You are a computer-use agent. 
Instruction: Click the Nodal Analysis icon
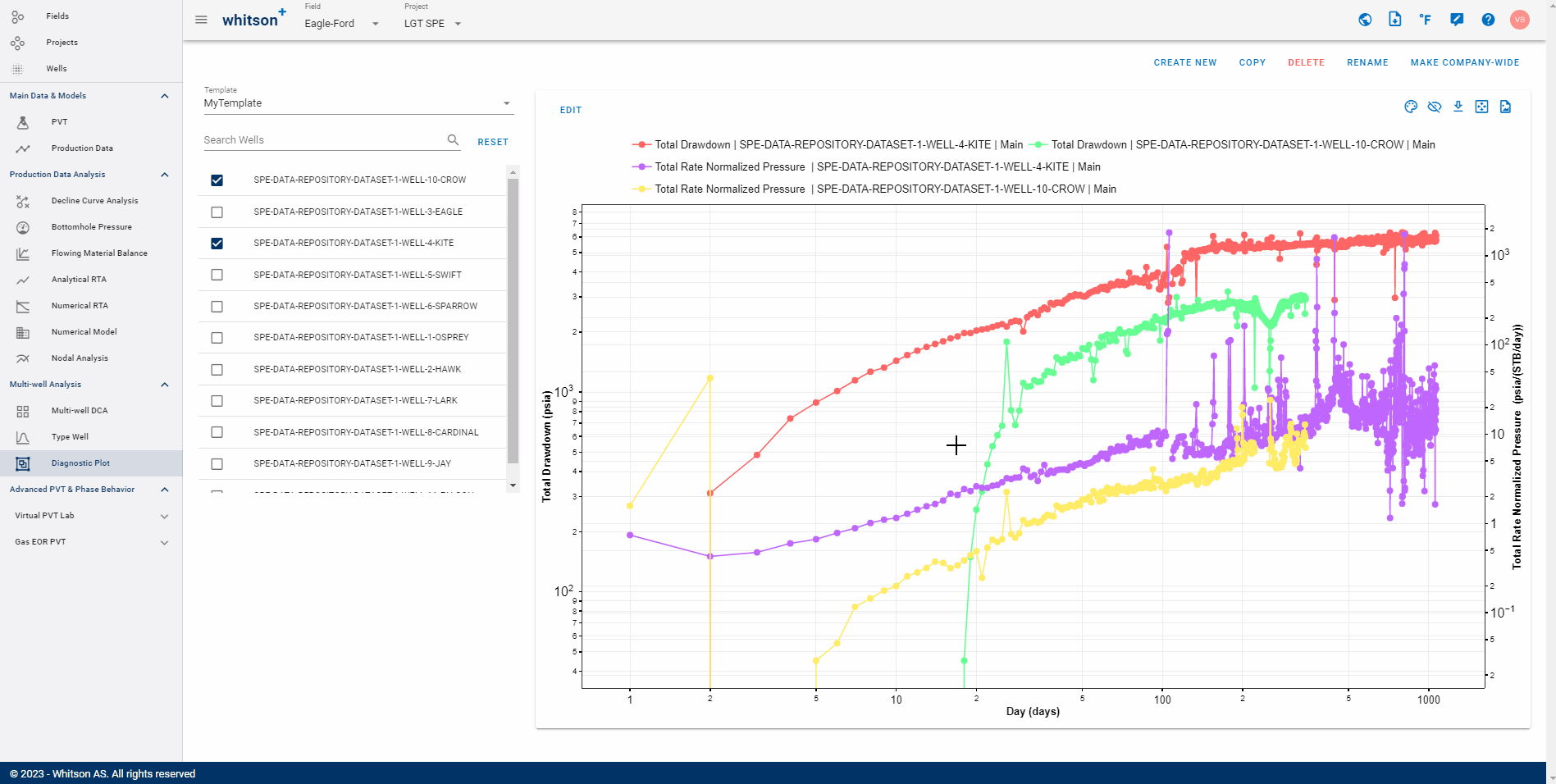pos(23,358)
